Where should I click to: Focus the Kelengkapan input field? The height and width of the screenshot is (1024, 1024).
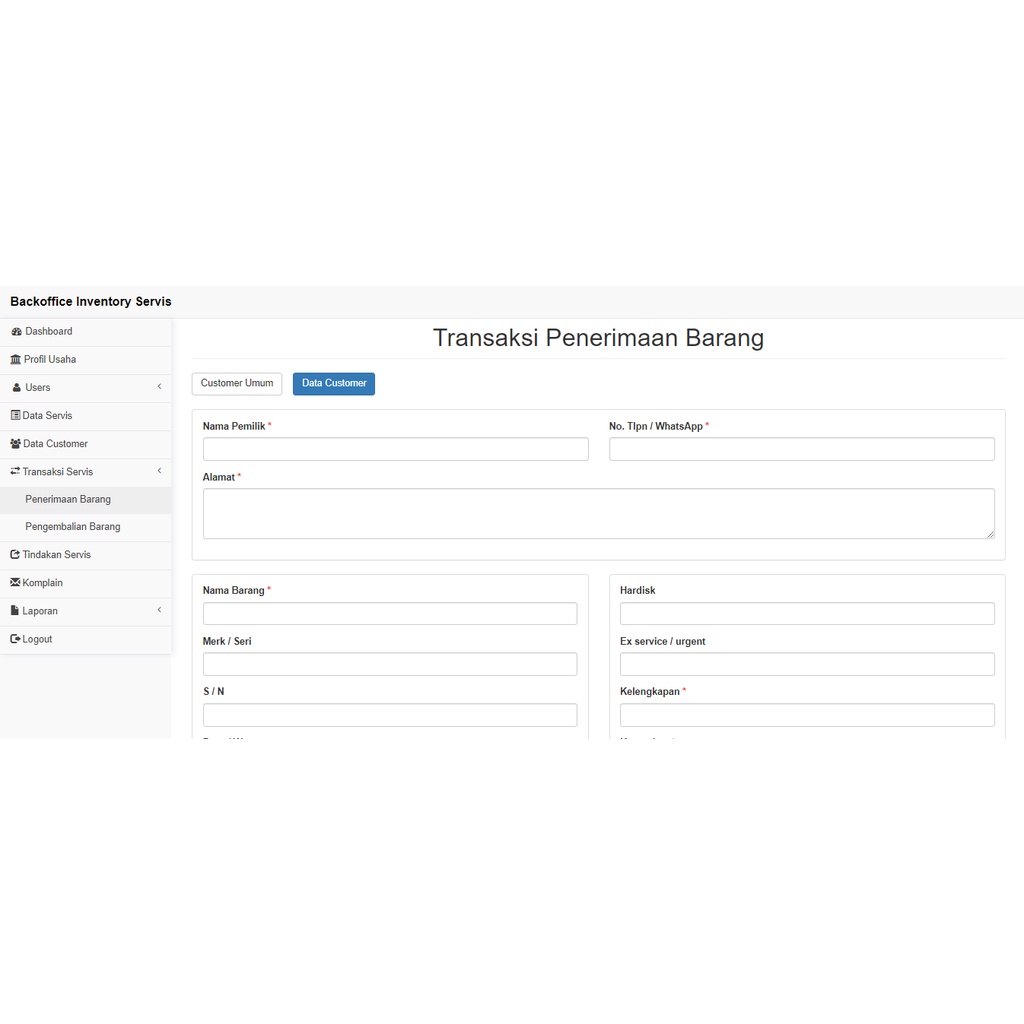(x=807, y=715)
